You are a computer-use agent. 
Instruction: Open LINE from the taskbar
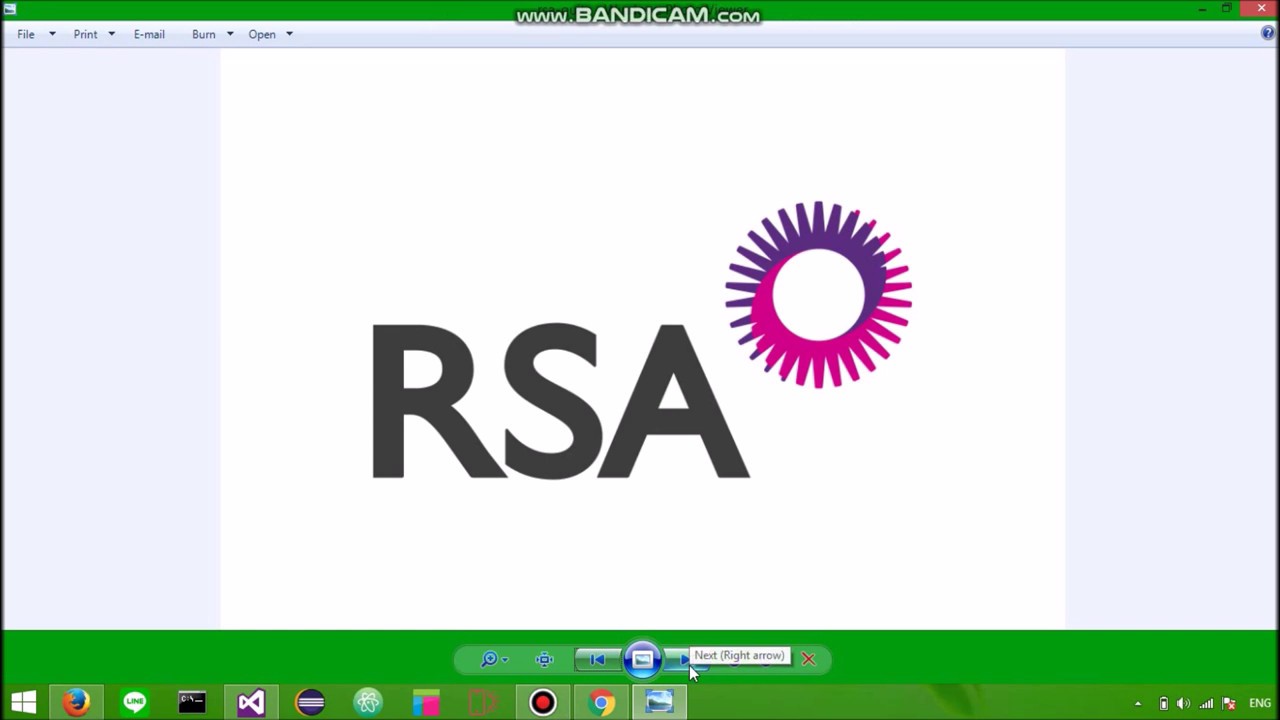coord(134,703)
